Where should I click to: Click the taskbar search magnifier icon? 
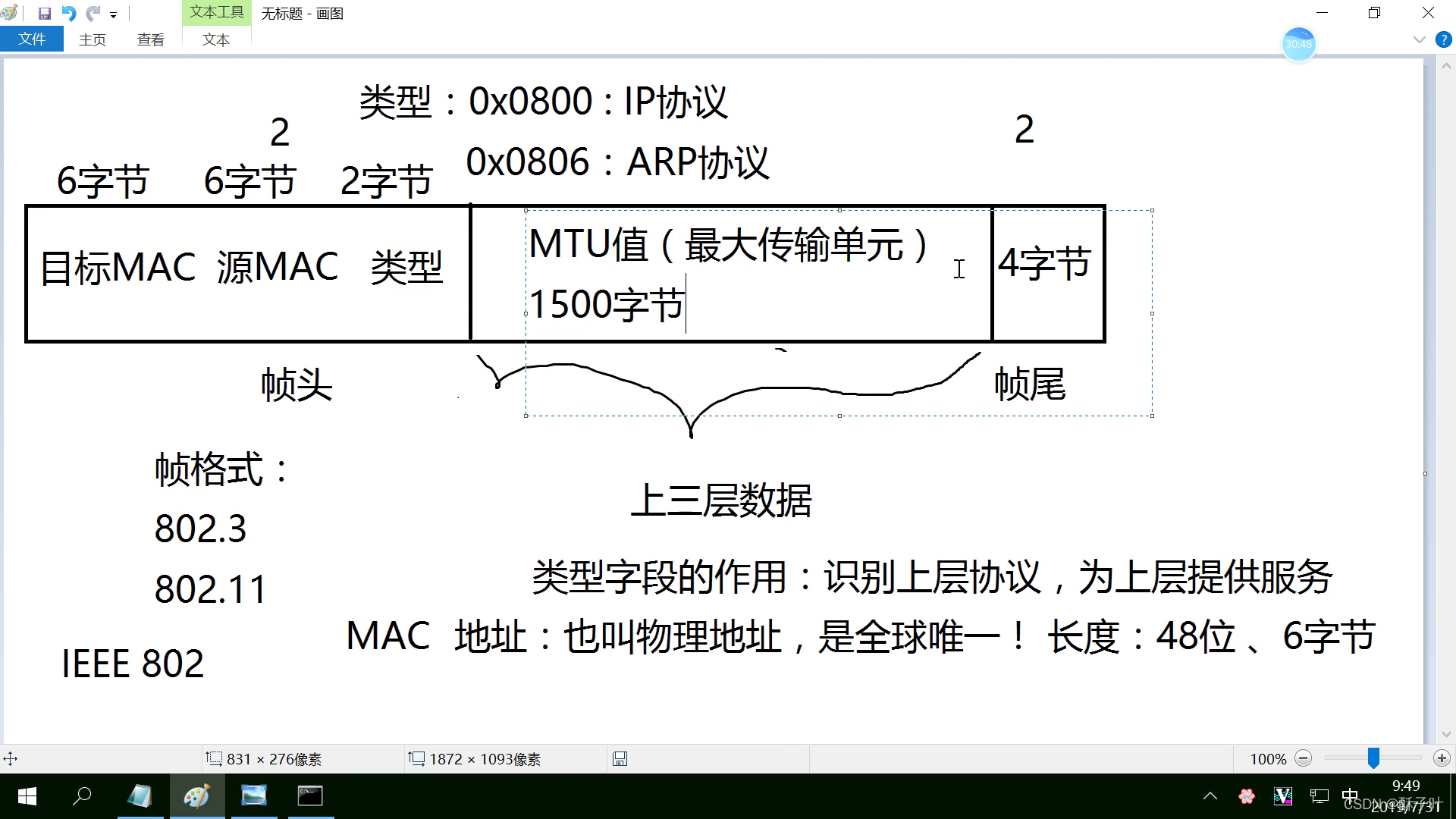[82, 795]
